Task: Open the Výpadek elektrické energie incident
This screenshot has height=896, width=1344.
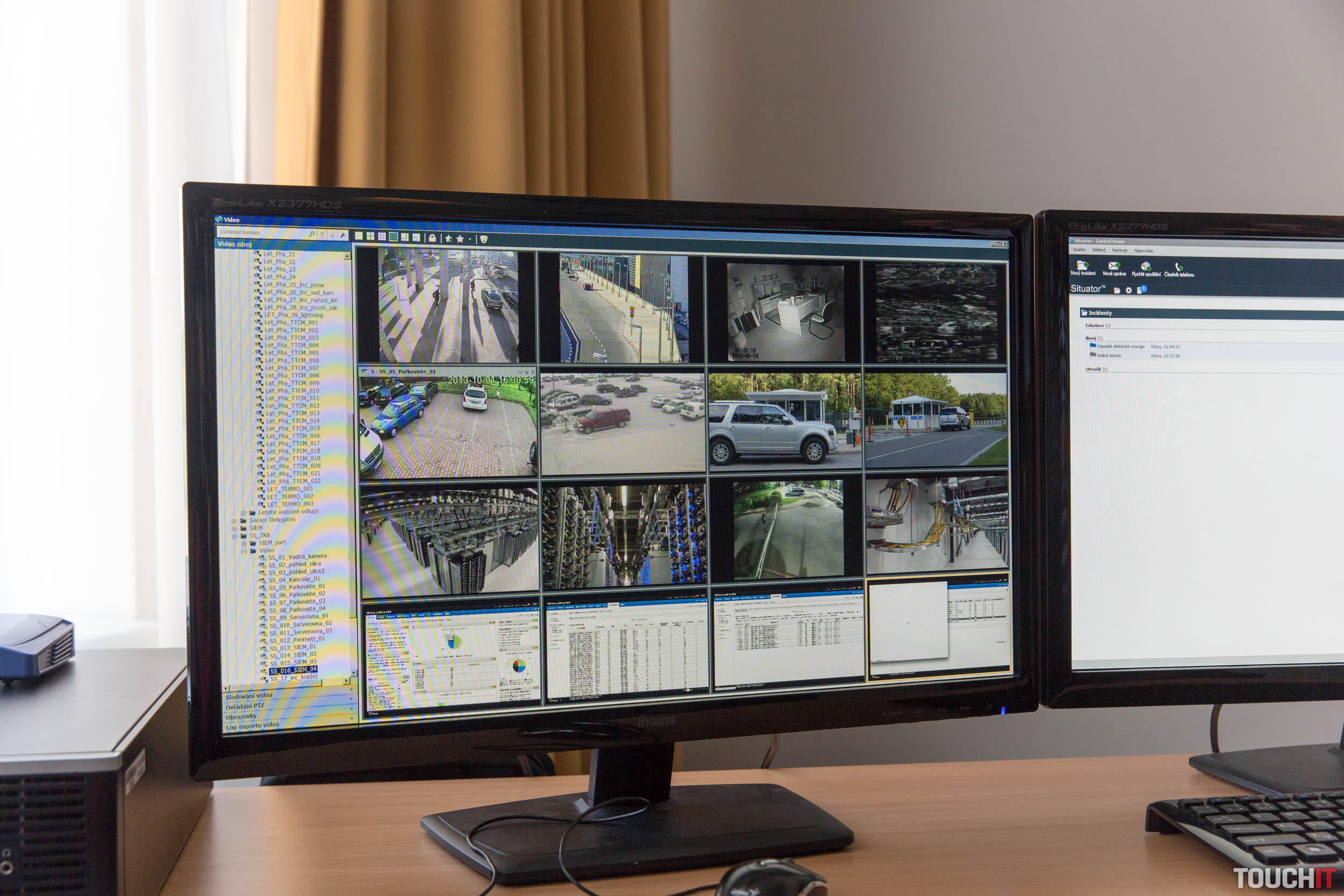Action: 1120,346
